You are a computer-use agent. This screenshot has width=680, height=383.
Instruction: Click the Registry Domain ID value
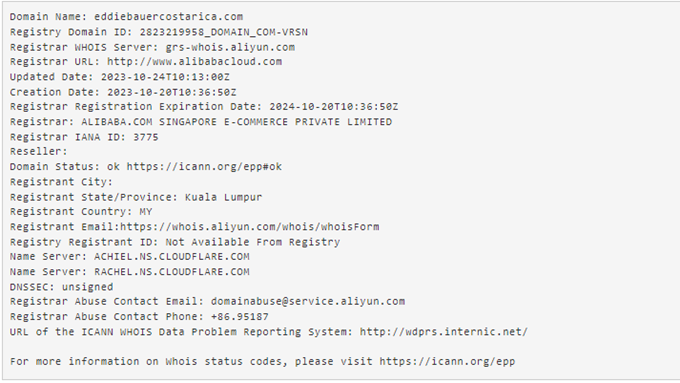point(224,32)
